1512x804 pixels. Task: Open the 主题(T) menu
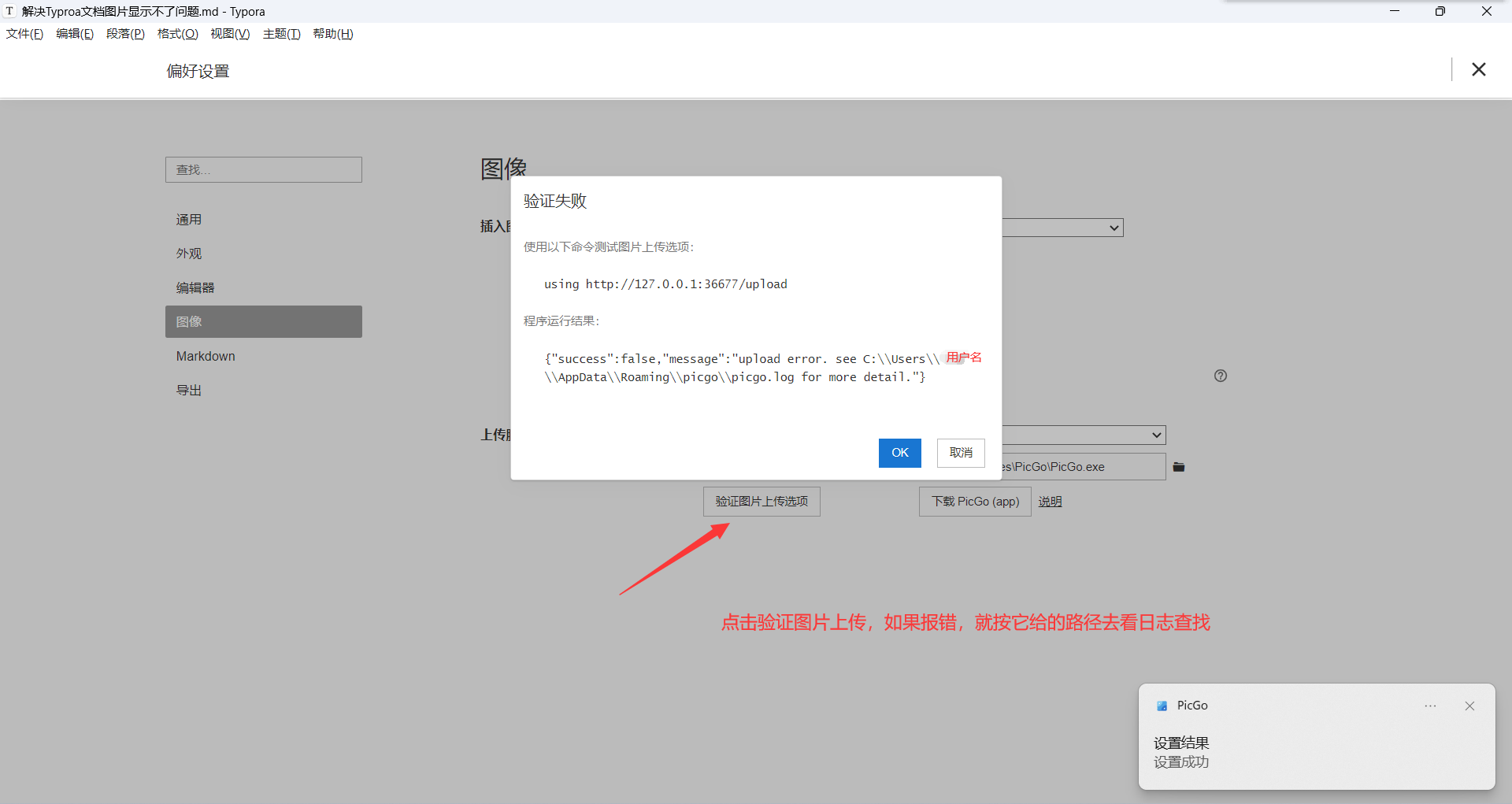pyautogui.click(x=282, y=34)
